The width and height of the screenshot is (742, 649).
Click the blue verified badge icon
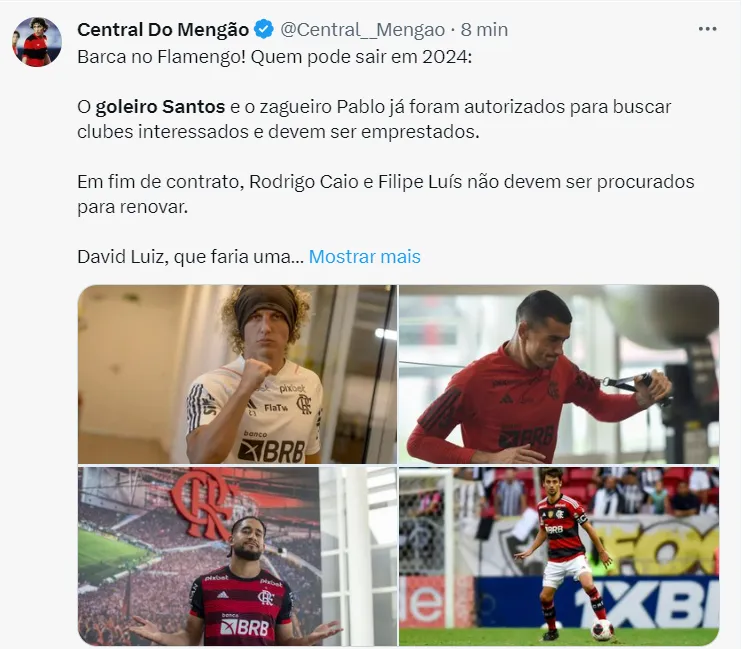pos(264,29)
